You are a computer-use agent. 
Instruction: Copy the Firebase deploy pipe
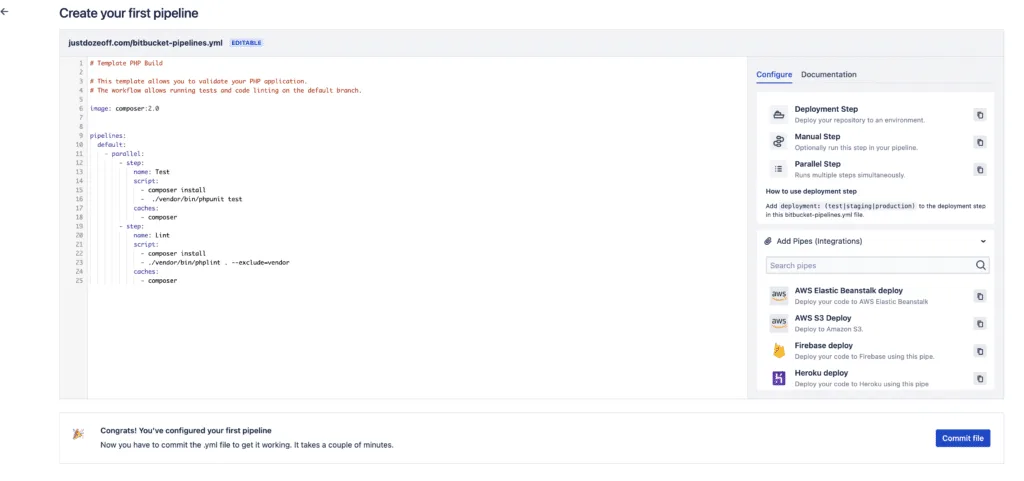point(980,351)
